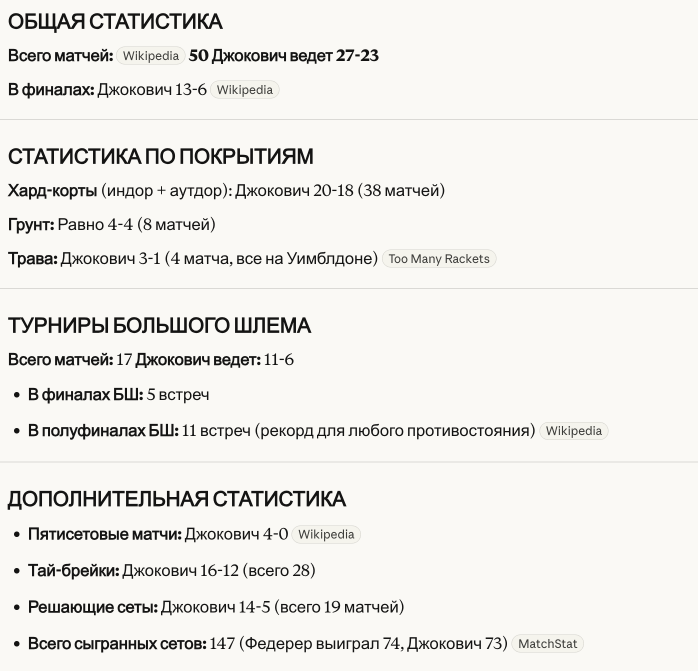Image resolution: width=698 pixels, height=671 pixels.
Task: Open the Too Many Rackets source chip
Action: click(439, 259)
